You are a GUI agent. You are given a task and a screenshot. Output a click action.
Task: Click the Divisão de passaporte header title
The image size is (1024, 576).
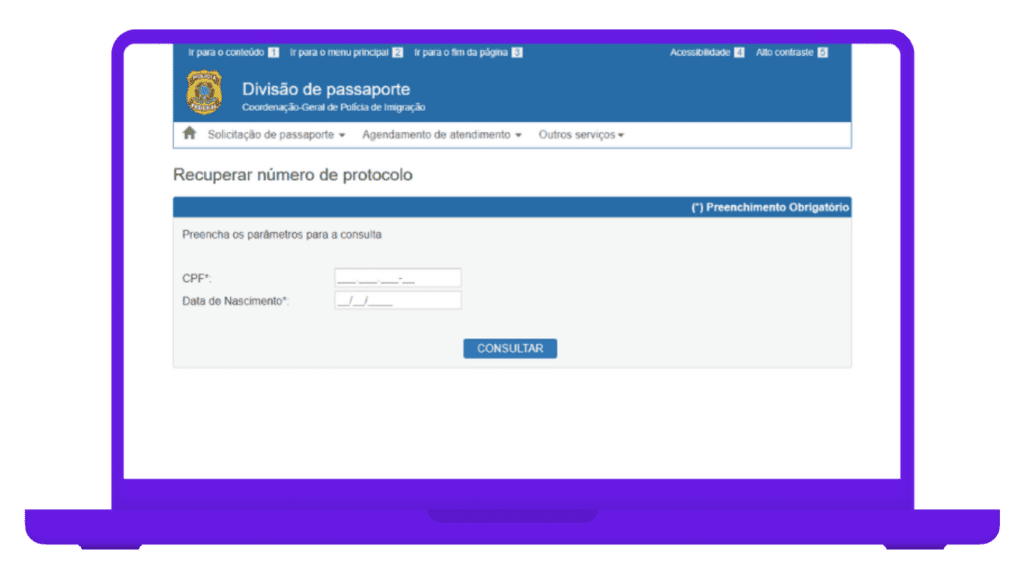tap(326, 90)
